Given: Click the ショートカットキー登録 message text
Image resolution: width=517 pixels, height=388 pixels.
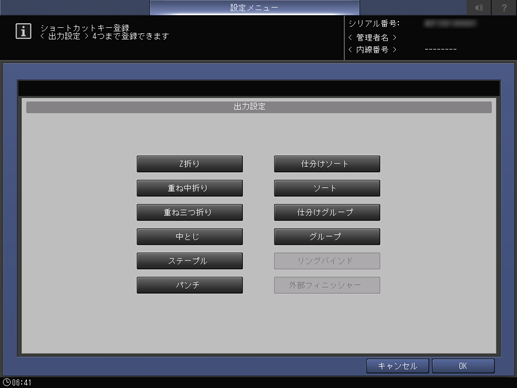Looking at the screenshot, I should [85, 28].
